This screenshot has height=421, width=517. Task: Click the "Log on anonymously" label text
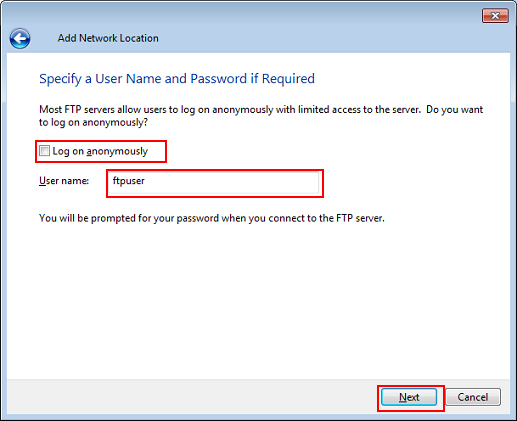pyautogui.click(x=100, y=151)
